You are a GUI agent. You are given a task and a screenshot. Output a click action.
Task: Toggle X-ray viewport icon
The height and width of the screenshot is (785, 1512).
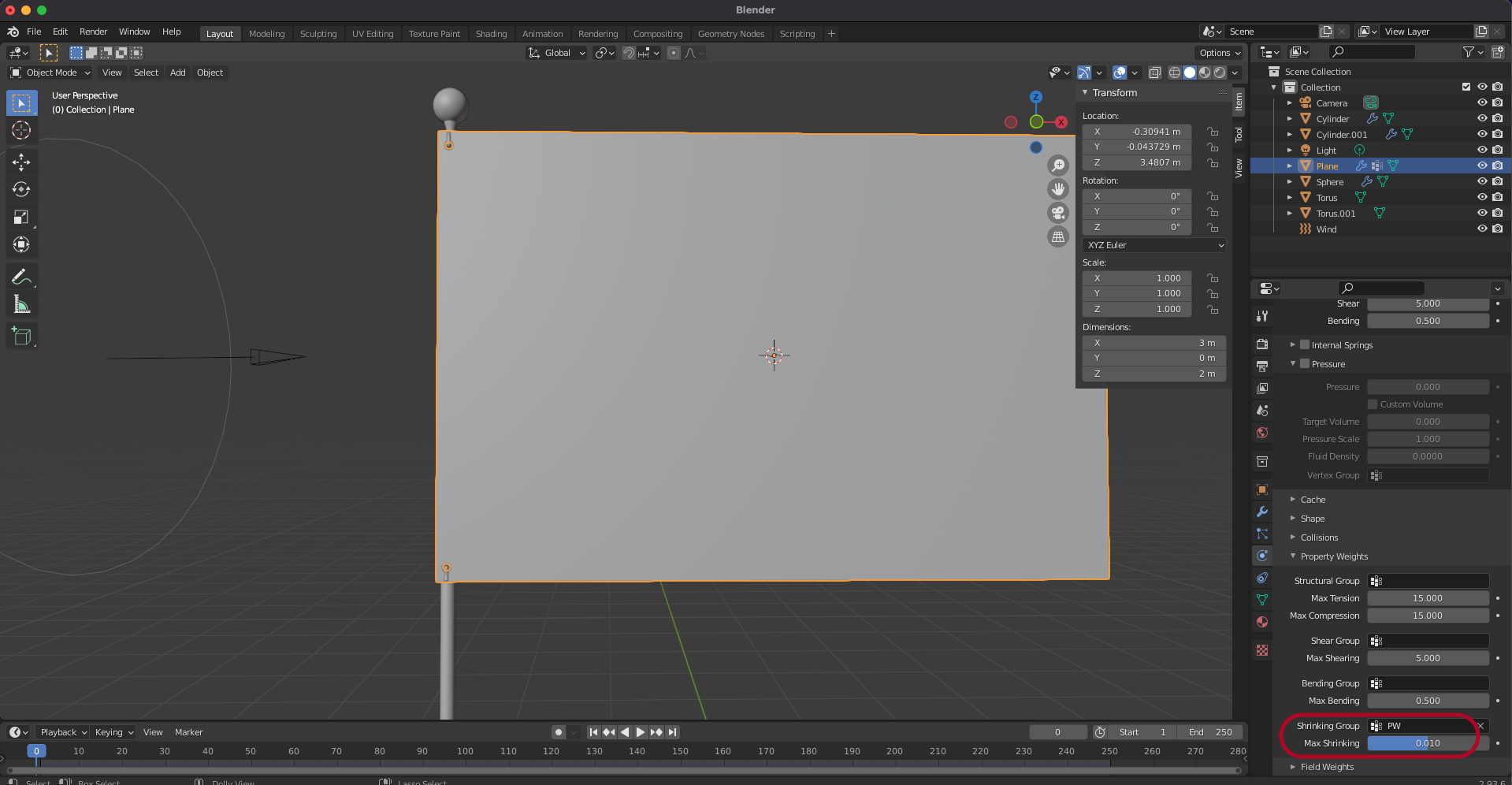pyautogui.click(x=1154, y=73)
